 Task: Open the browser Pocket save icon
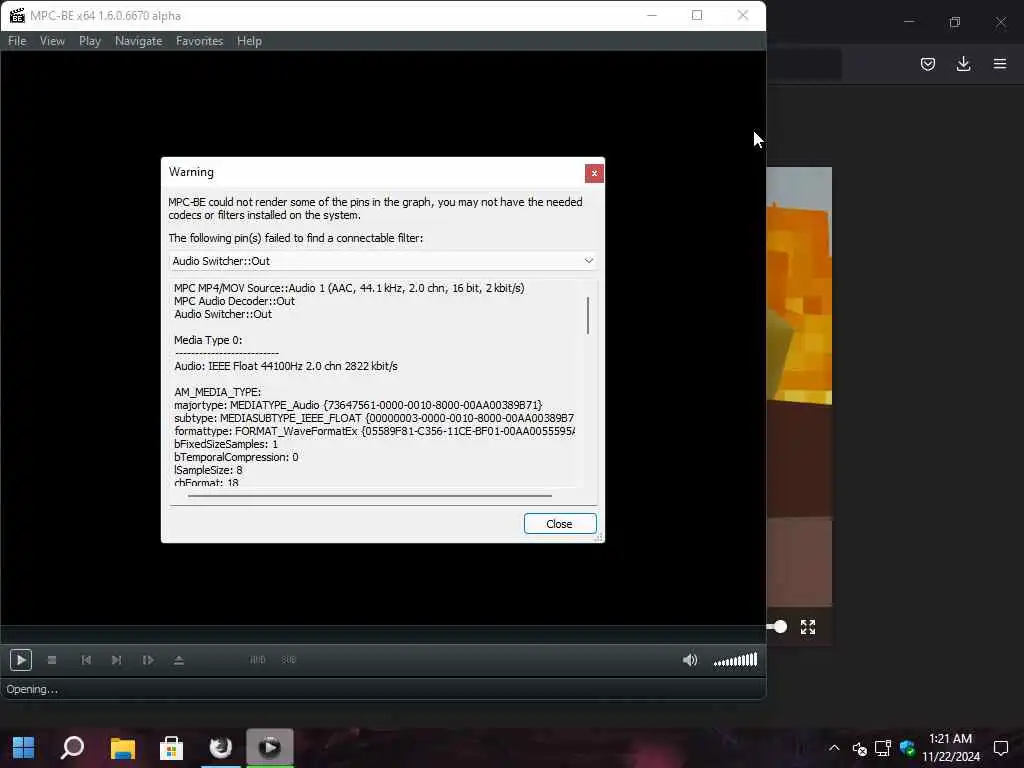point(927,64)
